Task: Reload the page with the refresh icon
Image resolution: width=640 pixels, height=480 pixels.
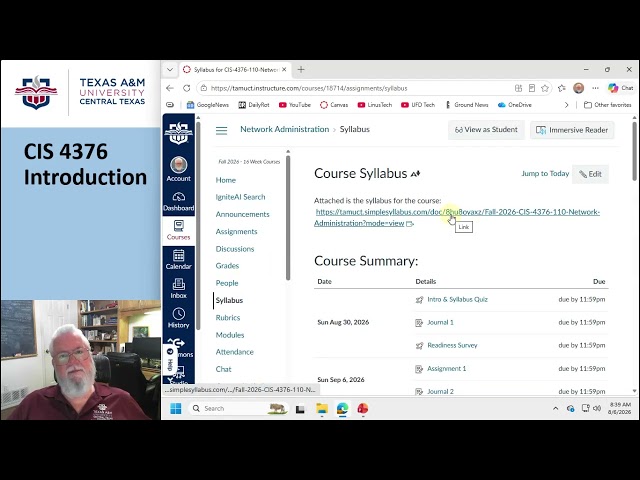Action: pyautogui.click(x=187, y=88)
